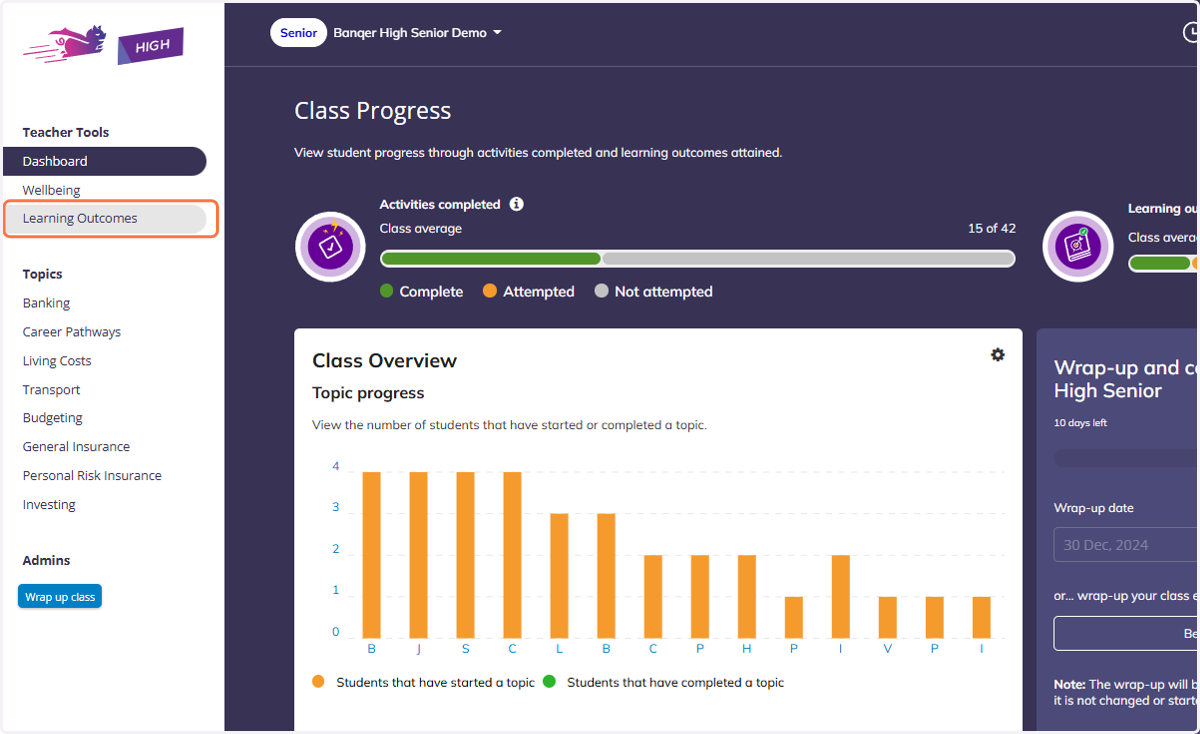The image size is (1200, 734).
Task: Click the Class Overview heading
Action: pos(384,361)
